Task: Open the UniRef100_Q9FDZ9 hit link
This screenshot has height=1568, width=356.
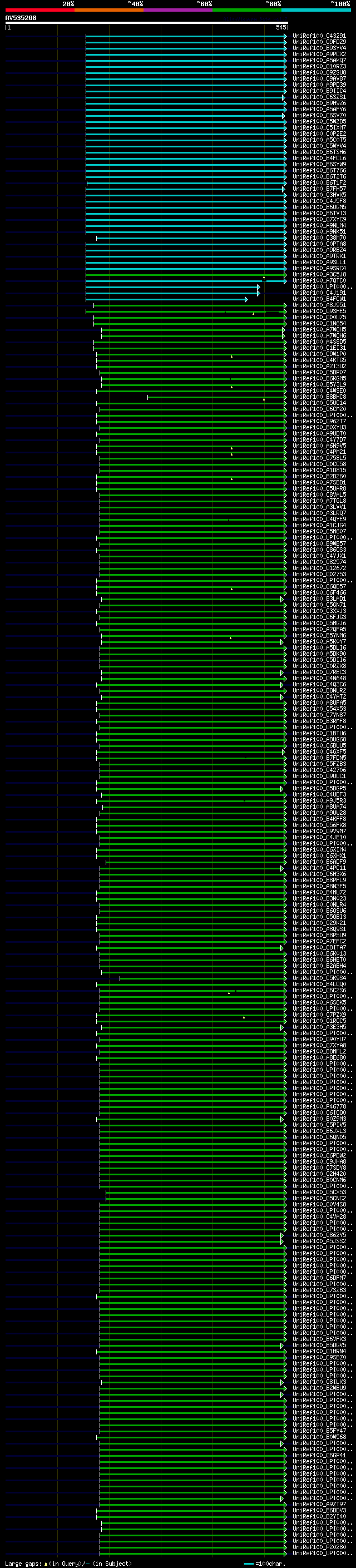Action: [x=319, y=42]
